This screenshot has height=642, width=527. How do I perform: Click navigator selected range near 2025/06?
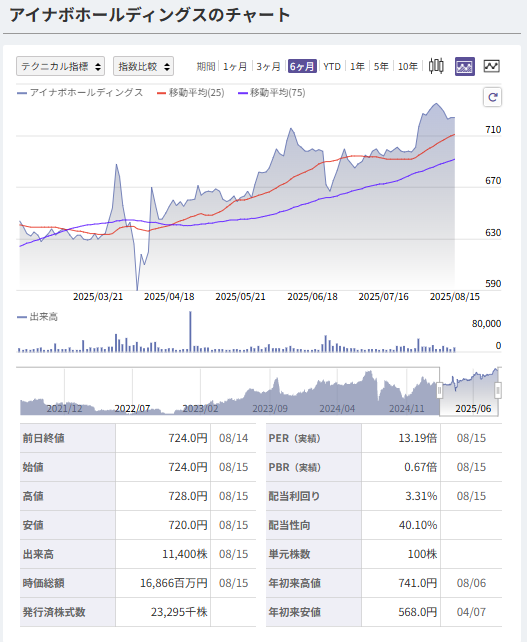[473, 408]
